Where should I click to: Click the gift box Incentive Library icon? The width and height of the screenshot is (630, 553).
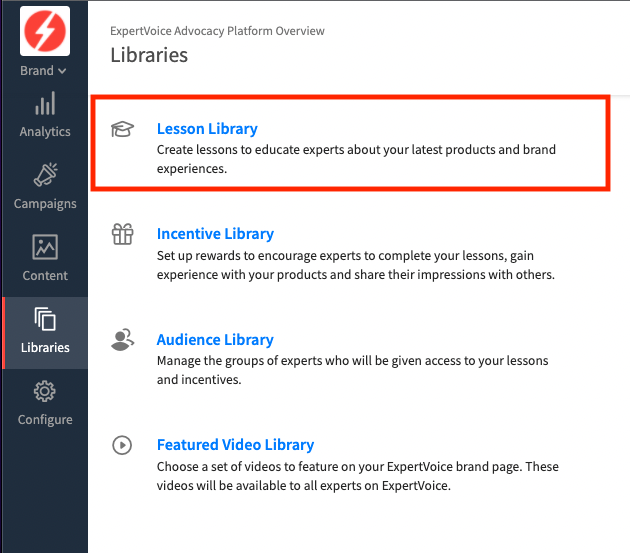(x=122, y=234)
